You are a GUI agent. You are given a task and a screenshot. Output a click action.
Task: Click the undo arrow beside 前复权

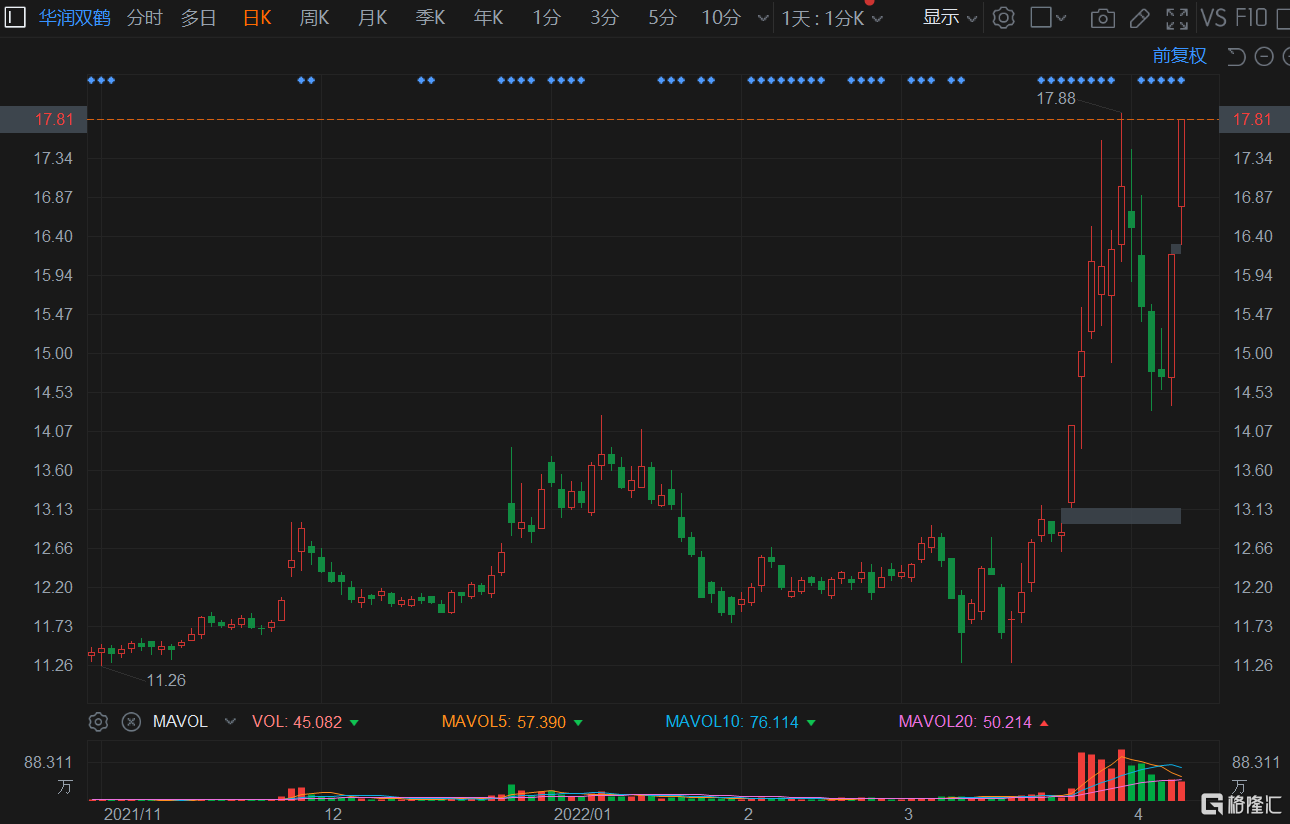(x=1236, y=56)
